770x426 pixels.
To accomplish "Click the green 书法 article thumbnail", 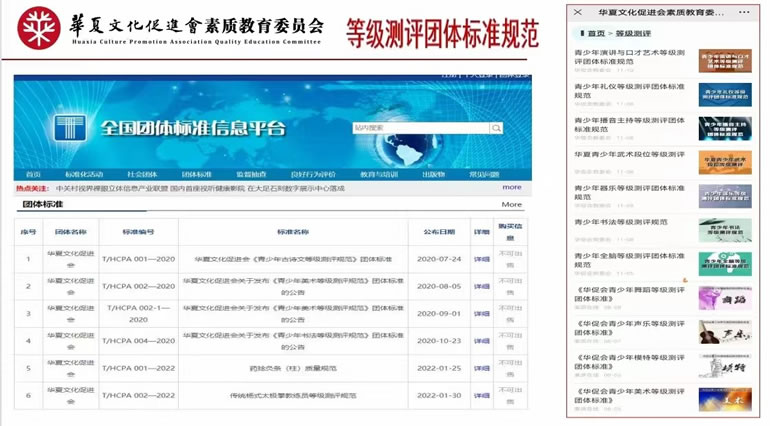I will (725, 230).
